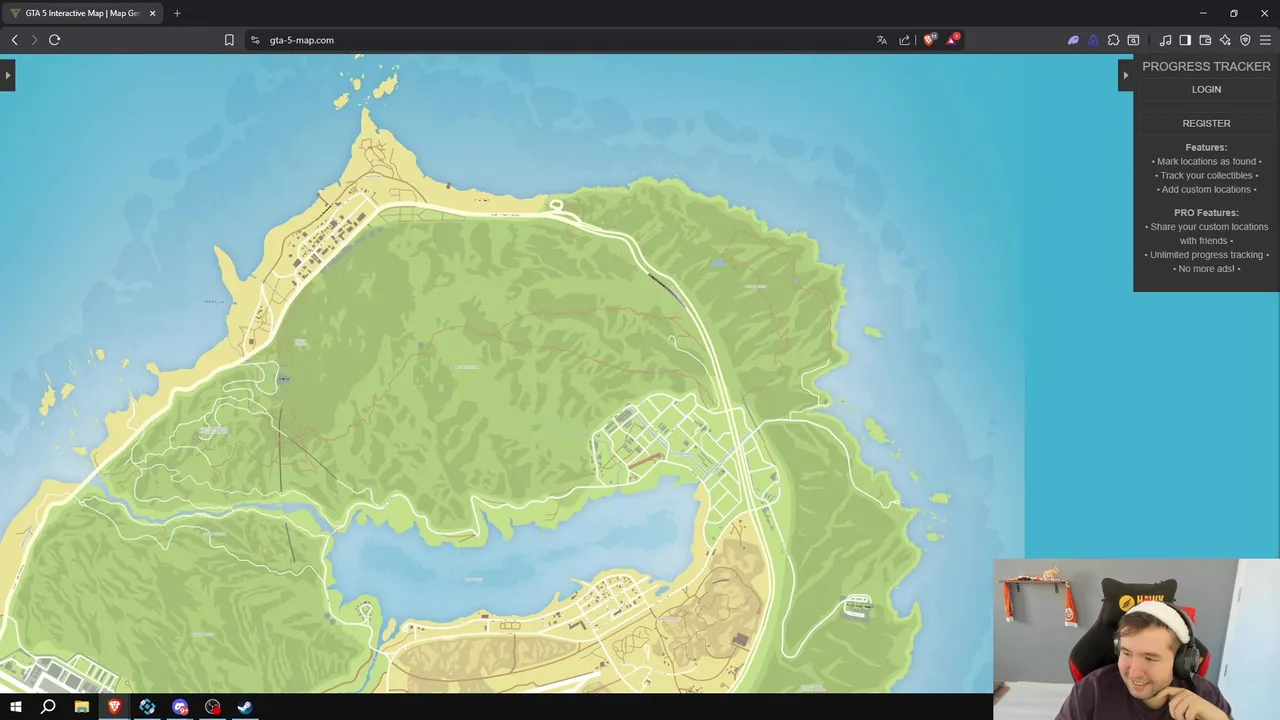The image size is (1280, 720).
Task: Click 'Unlimited progress tracking' text
Action: tap(1206, 255)
